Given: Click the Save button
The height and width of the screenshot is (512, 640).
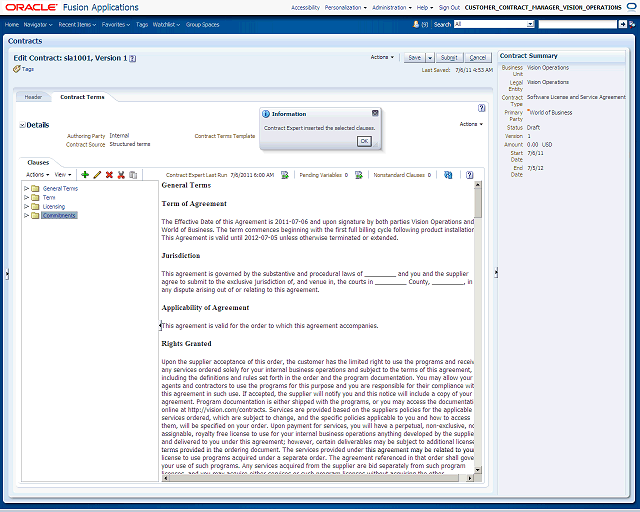Looking at the screenshot, I should coord(415,58).
